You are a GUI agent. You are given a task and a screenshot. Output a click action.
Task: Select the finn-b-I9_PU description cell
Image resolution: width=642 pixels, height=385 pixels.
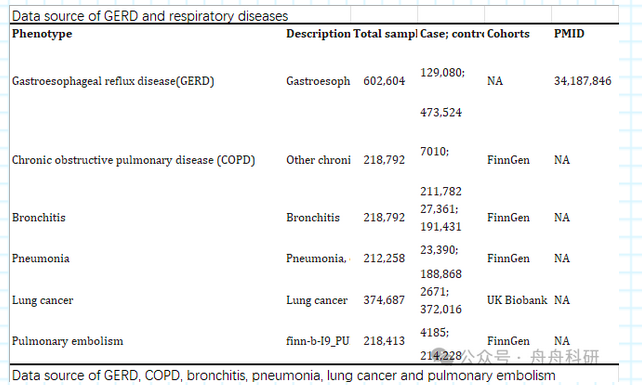(x=318, y=341)
